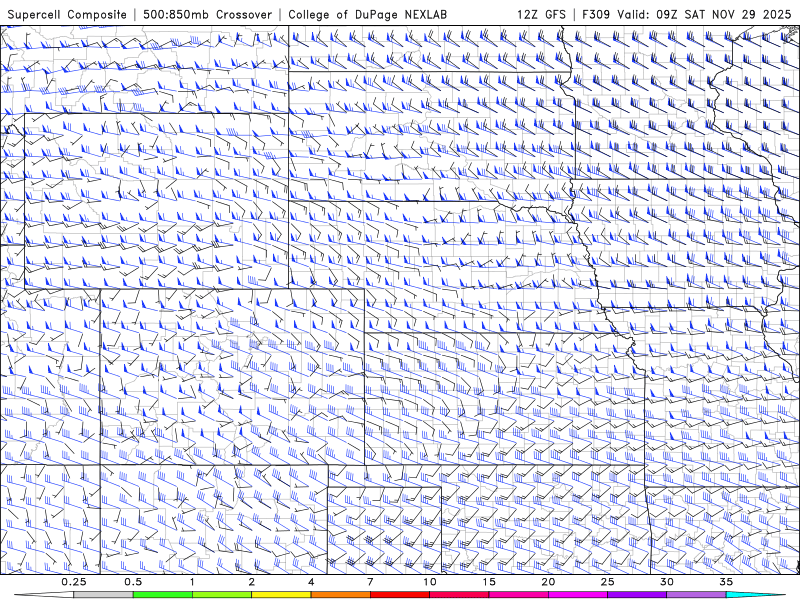This screenshot has height=600, width=800.
Task: Click the "College of DuPage NEXLAB" text
Action: tap(367, 15)
